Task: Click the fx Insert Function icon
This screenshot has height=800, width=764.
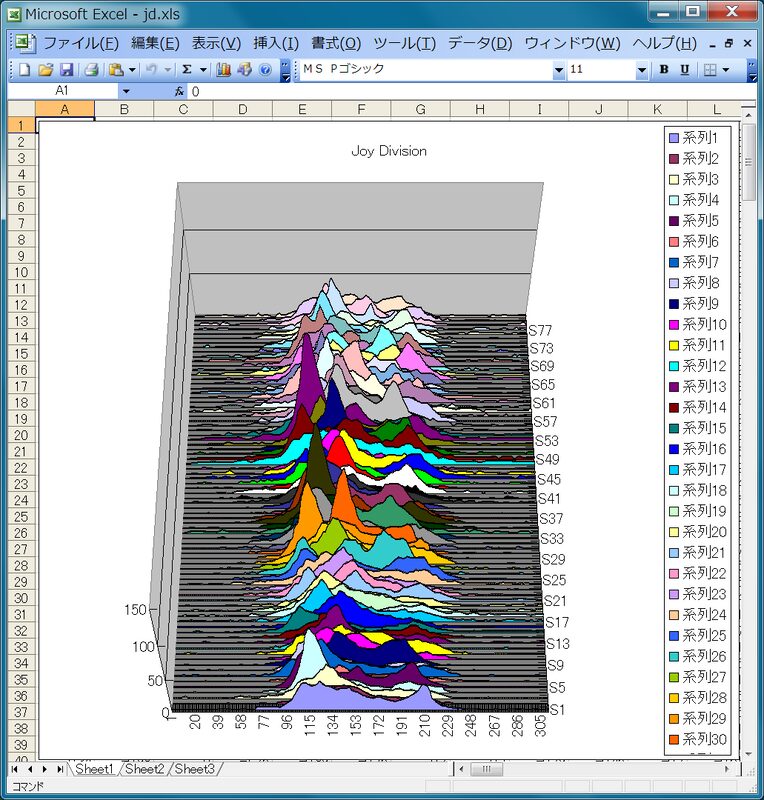Action: point(179,91)
